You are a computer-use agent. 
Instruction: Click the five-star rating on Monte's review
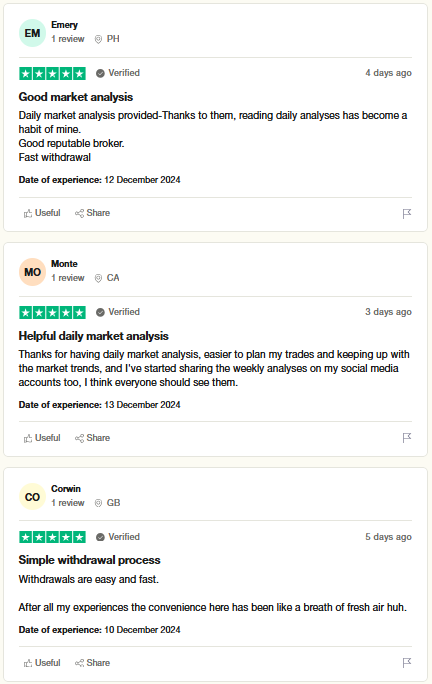(52, 312)
